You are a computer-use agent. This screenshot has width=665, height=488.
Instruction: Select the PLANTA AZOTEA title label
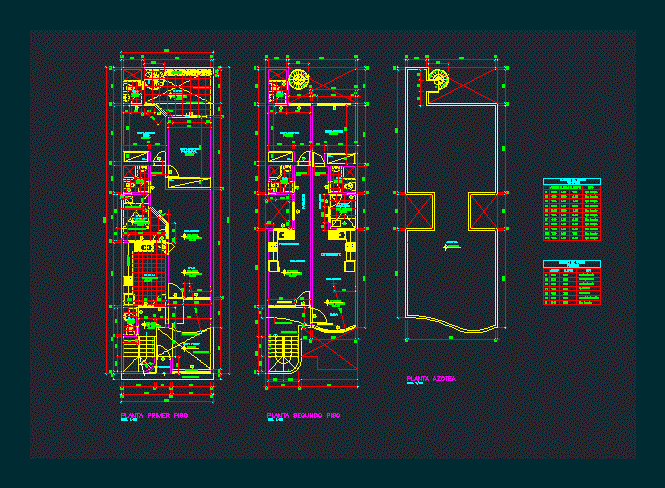(x=431, y=379)
